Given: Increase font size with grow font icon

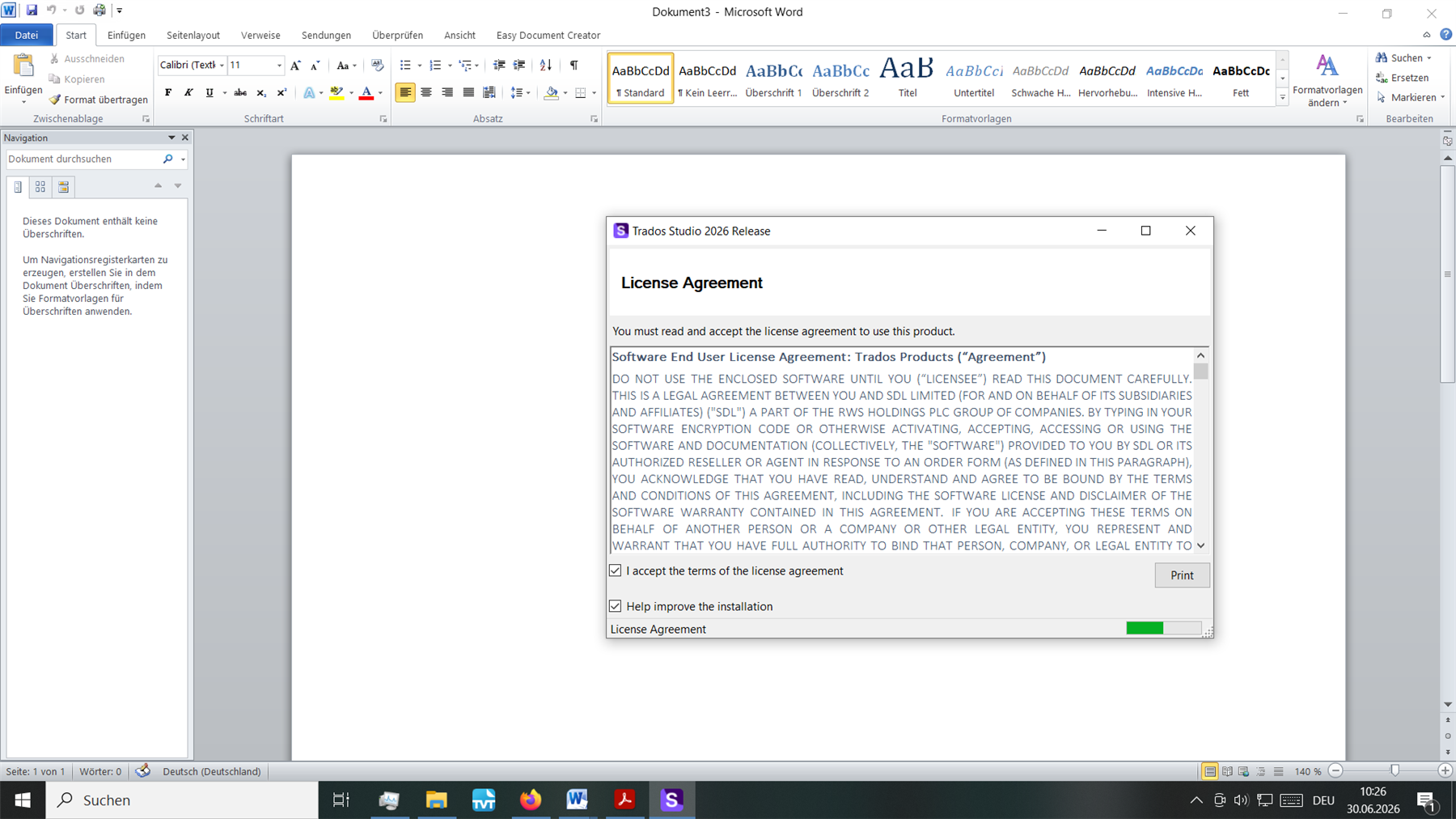Looking at the screenshot, I should (x=295, y=65).
